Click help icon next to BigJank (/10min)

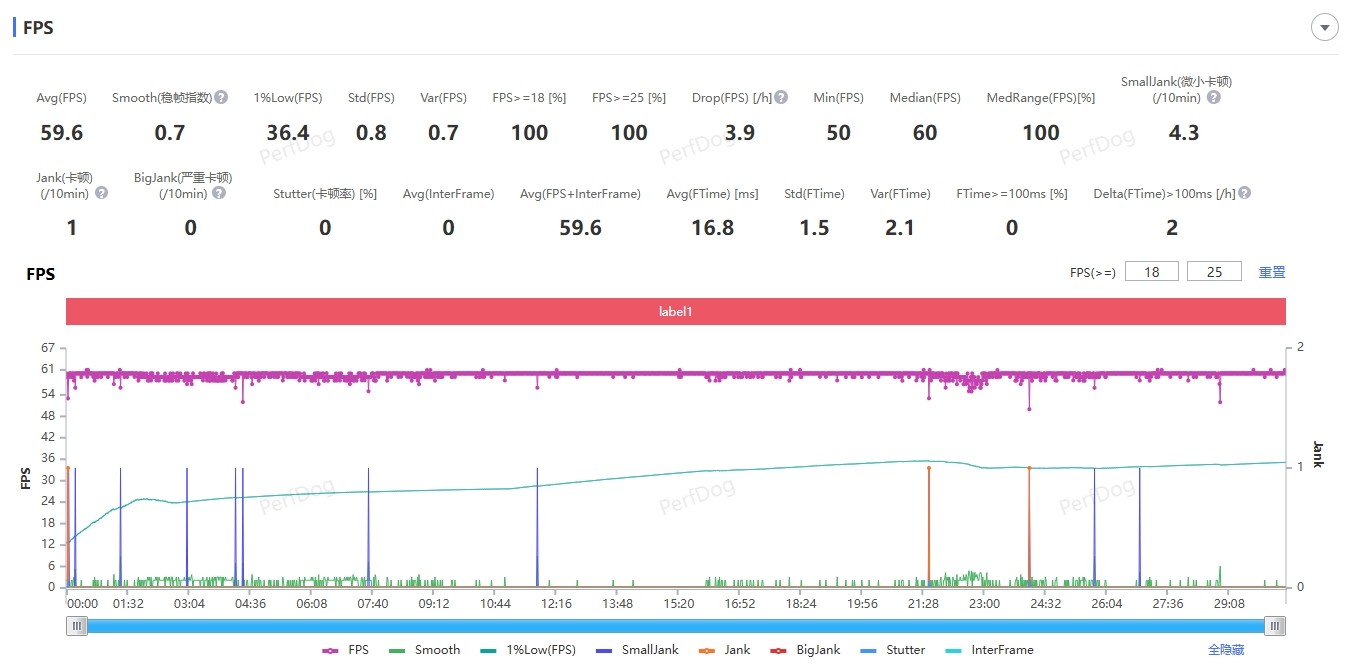coord(219,193)
